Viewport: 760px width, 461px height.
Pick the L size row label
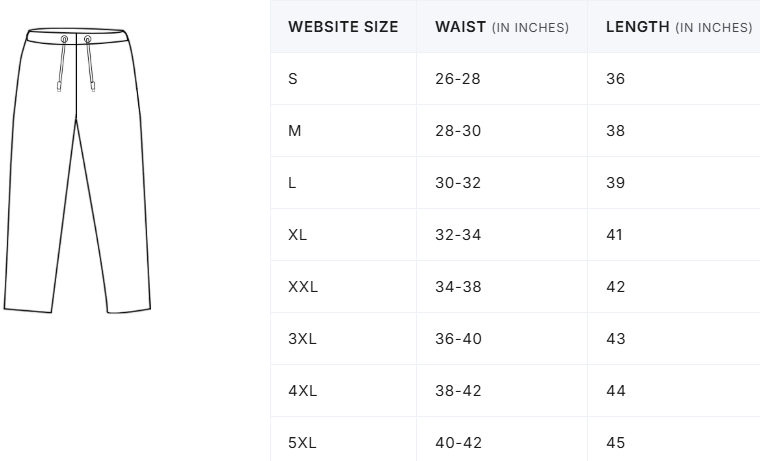coord(293,183)
